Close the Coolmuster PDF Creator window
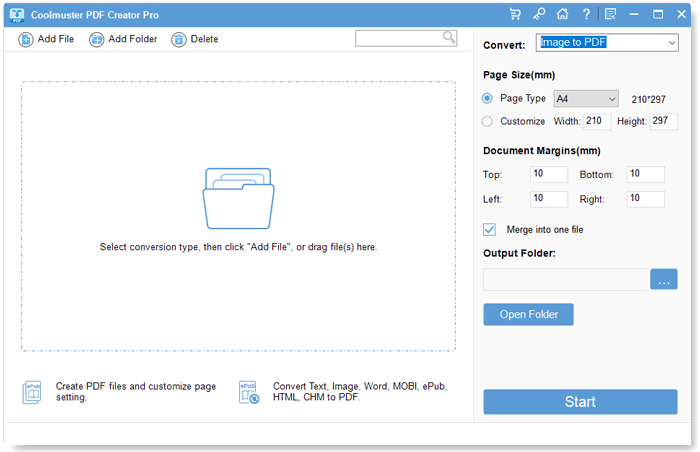Viewport: 700px width, 452px height. [x=682, y=14]
